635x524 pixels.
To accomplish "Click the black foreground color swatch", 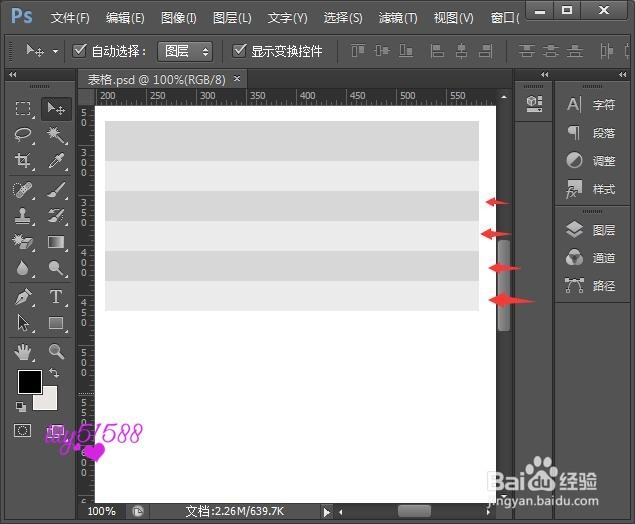I will (x=30, y=381).
